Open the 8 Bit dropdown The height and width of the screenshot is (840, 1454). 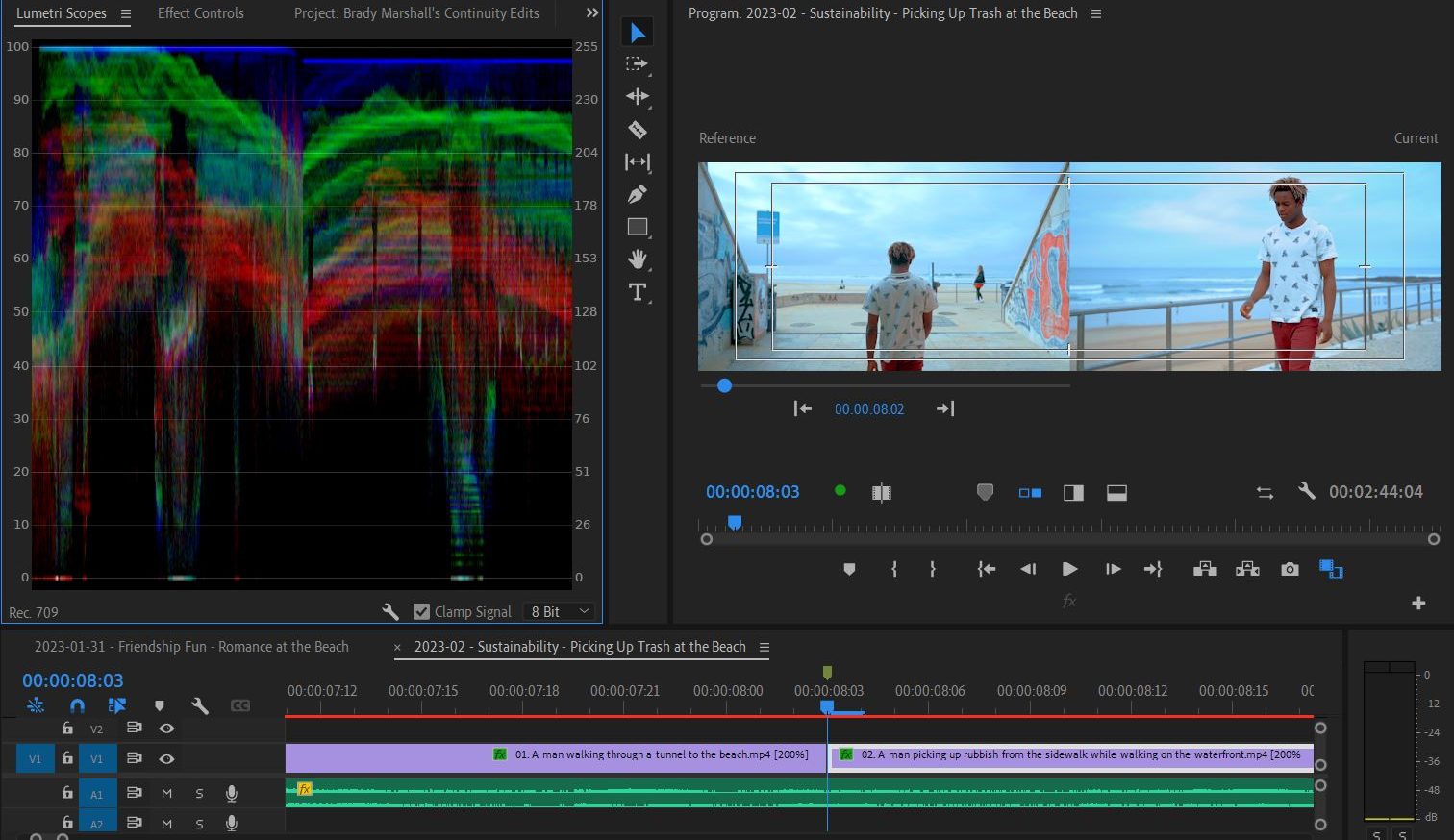pyautogui.click(x=561, y=612)
